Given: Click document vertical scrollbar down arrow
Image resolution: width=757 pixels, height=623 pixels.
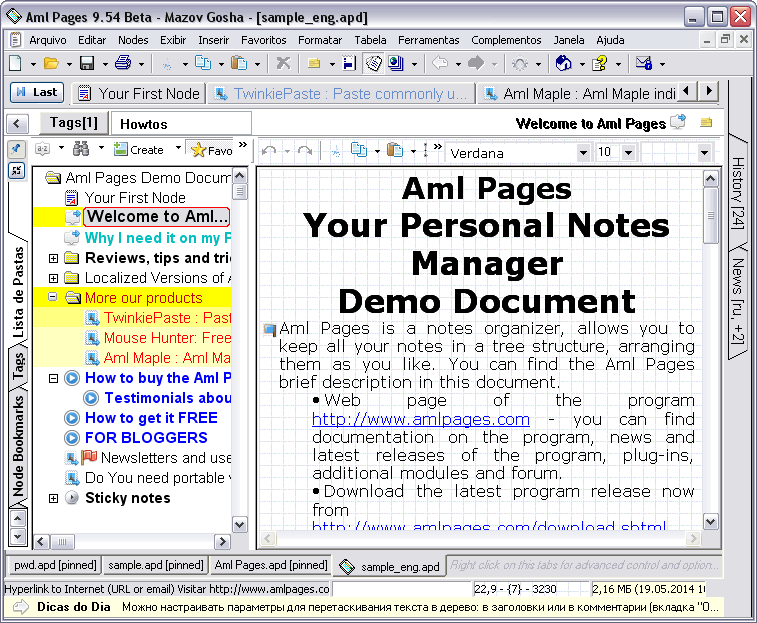Looking at the screenshot, I should point(710,522).
